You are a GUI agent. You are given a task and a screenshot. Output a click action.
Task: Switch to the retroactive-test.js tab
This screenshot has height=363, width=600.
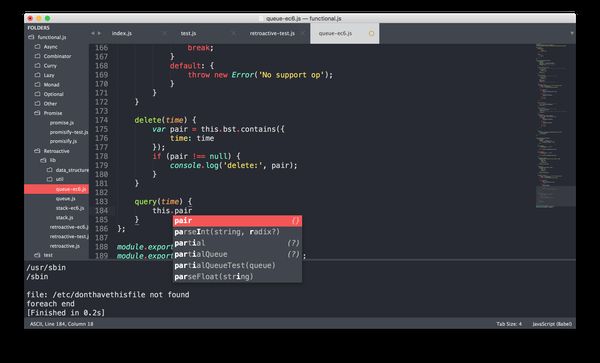pyautogui.click(x=272, y=33)
